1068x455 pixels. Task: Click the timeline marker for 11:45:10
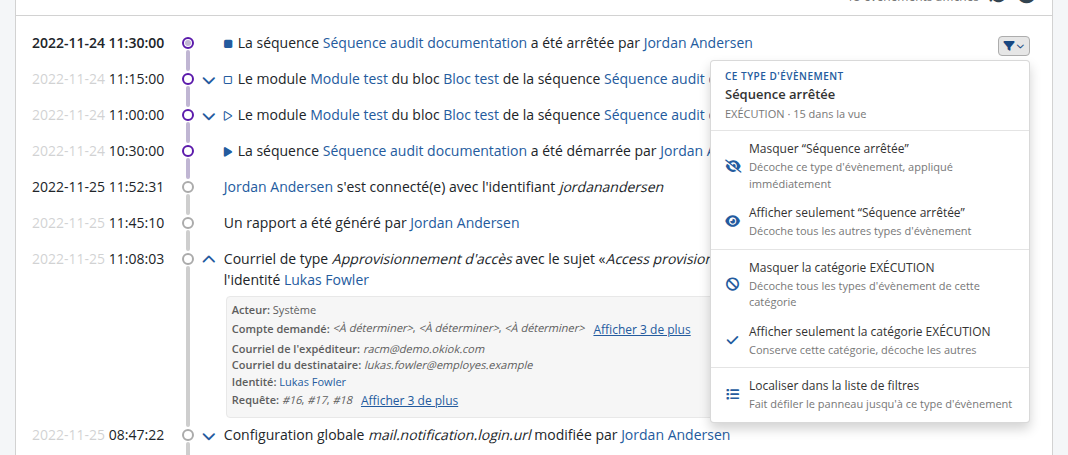[x=189, y=223]
